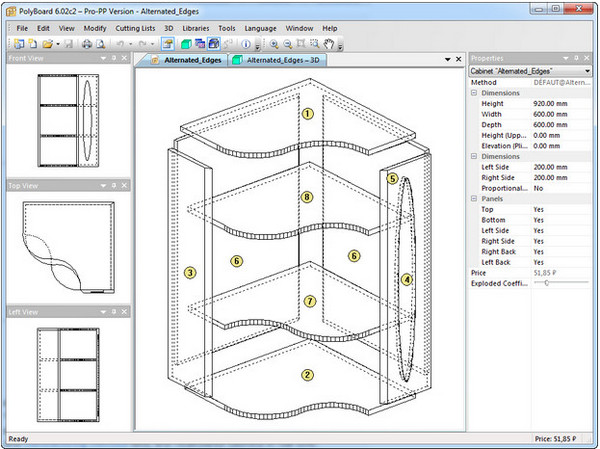Collapse the first Dimensions group
600x449 pixels.
tap(474, 93)
